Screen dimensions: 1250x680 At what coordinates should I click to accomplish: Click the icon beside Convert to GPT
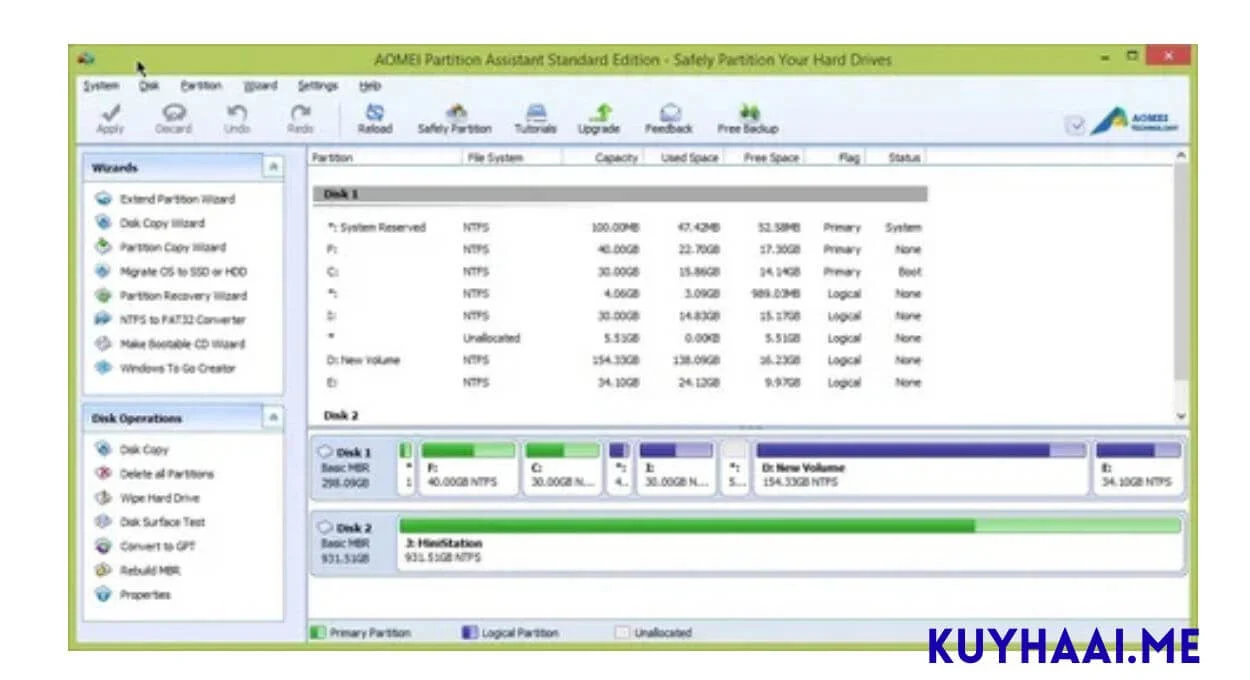tap(103, 546)
